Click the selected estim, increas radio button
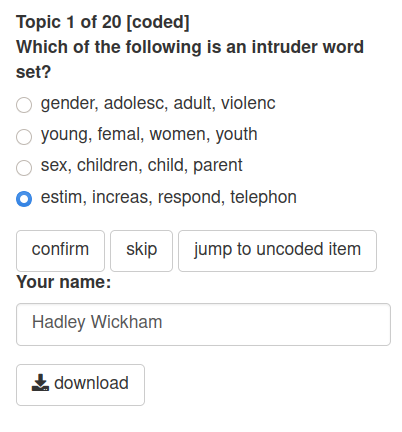 click(x=24, y=199)
